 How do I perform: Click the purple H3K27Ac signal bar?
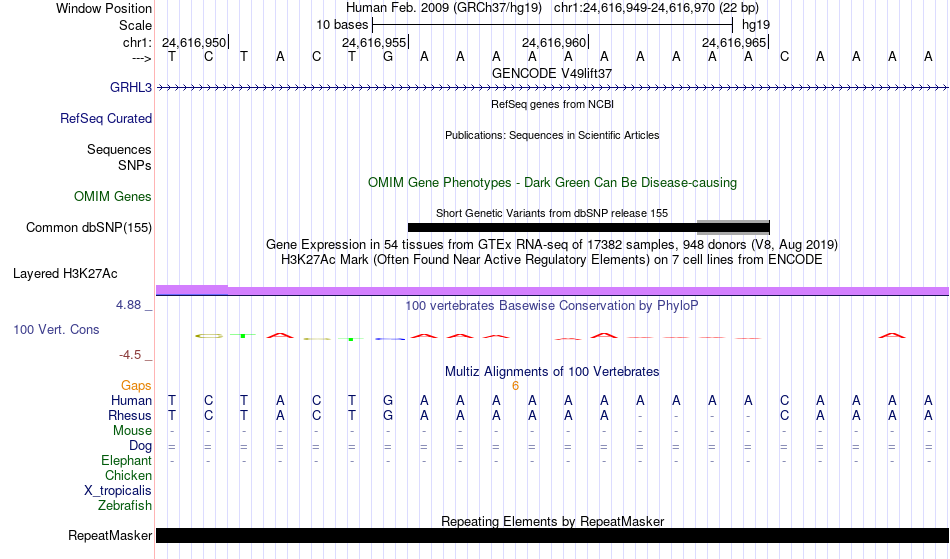point(553,291)
